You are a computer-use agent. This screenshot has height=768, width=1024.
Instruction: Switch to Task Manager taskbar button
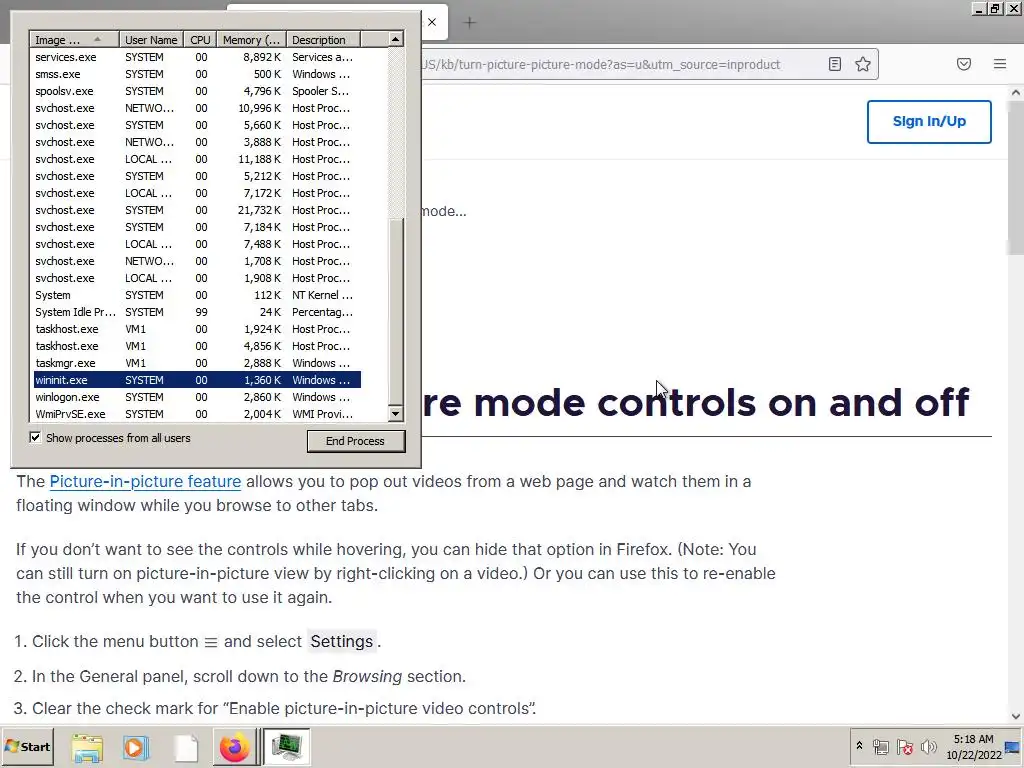tap(287, 747)
